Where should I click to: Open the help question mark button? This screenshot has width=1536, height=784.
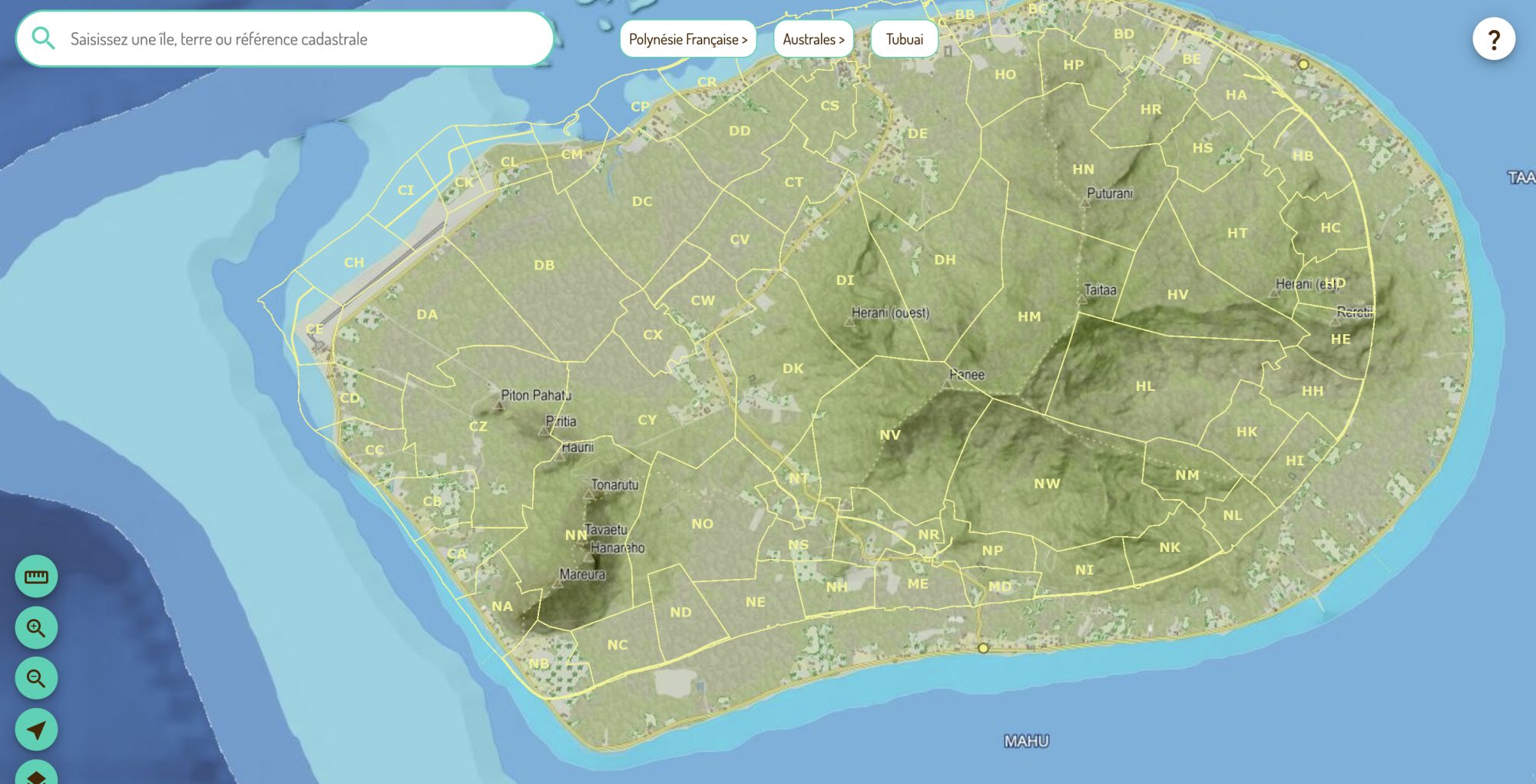(1493, 39)
